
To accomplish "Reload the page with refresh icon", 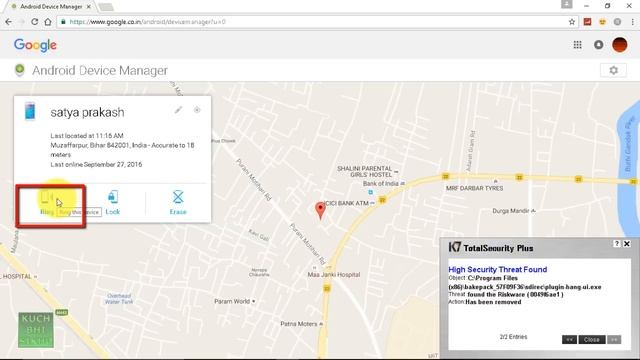I will coord(35,22).
